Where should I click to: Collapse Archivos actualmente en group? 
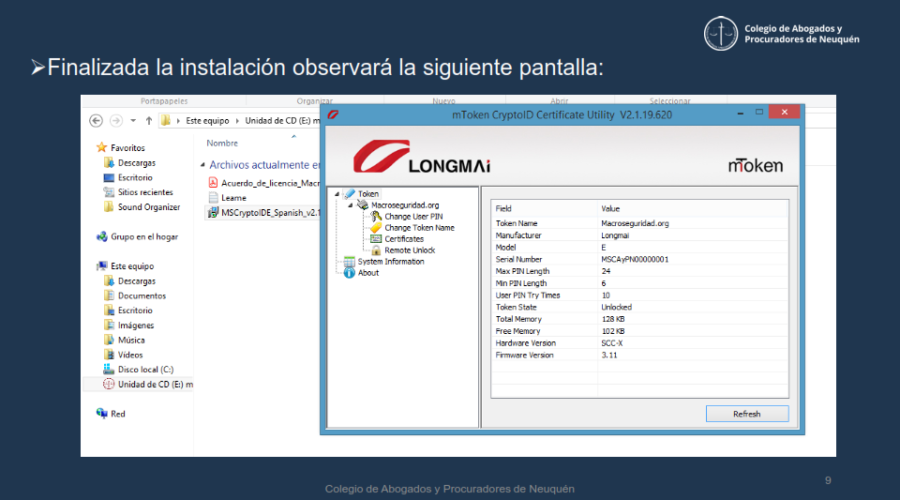[203, 165]
